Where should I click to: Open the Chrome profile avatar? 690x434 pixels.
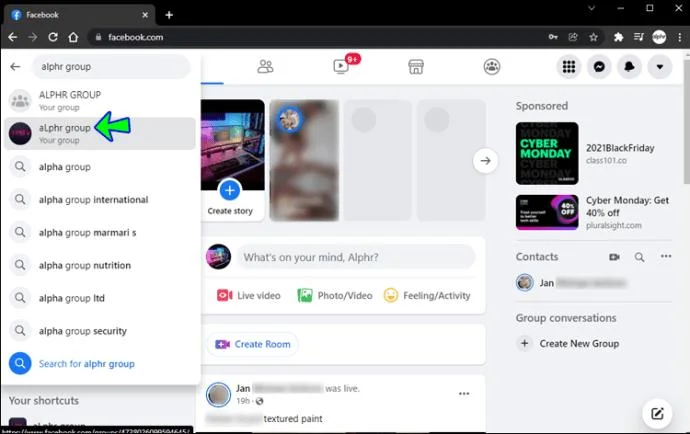659,37
